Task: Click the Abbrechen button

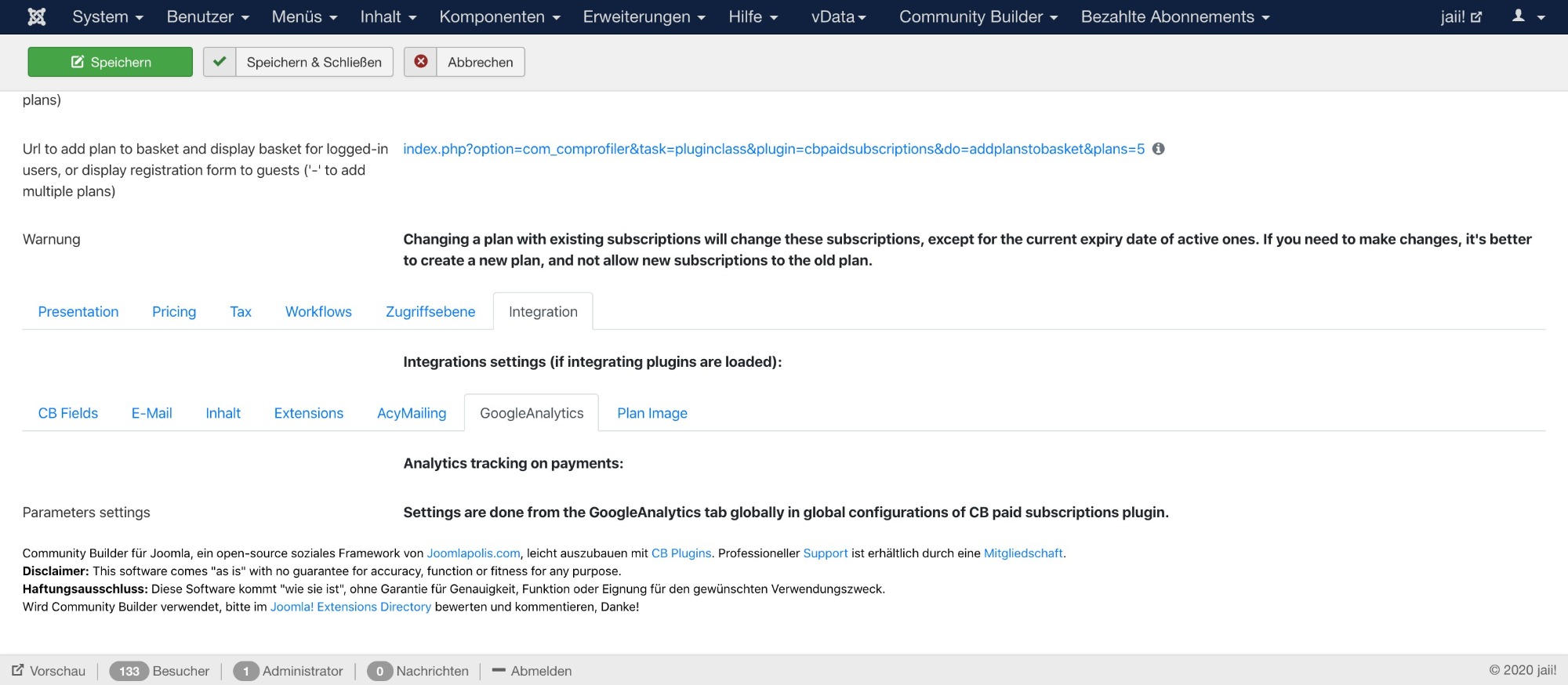Action: pos(480,62)
